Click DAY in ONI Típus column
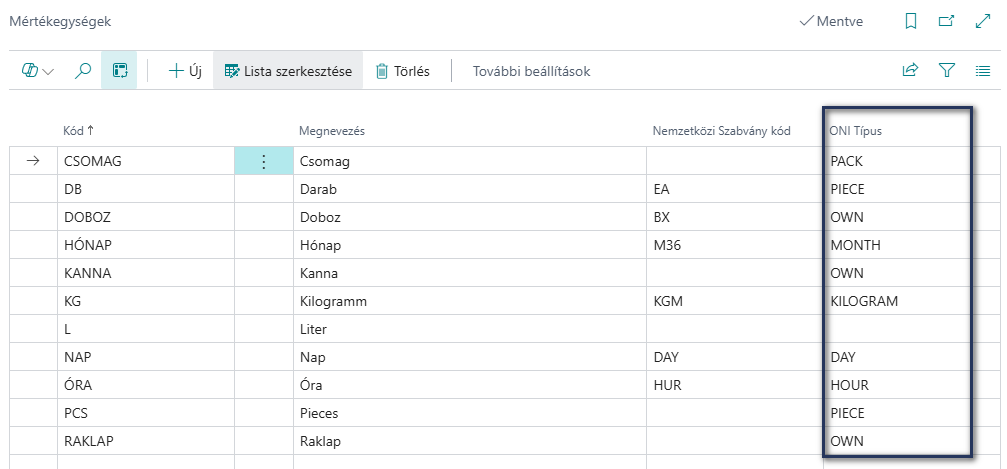This screenshot has height=469, width=1007. [x=897, y=357]
